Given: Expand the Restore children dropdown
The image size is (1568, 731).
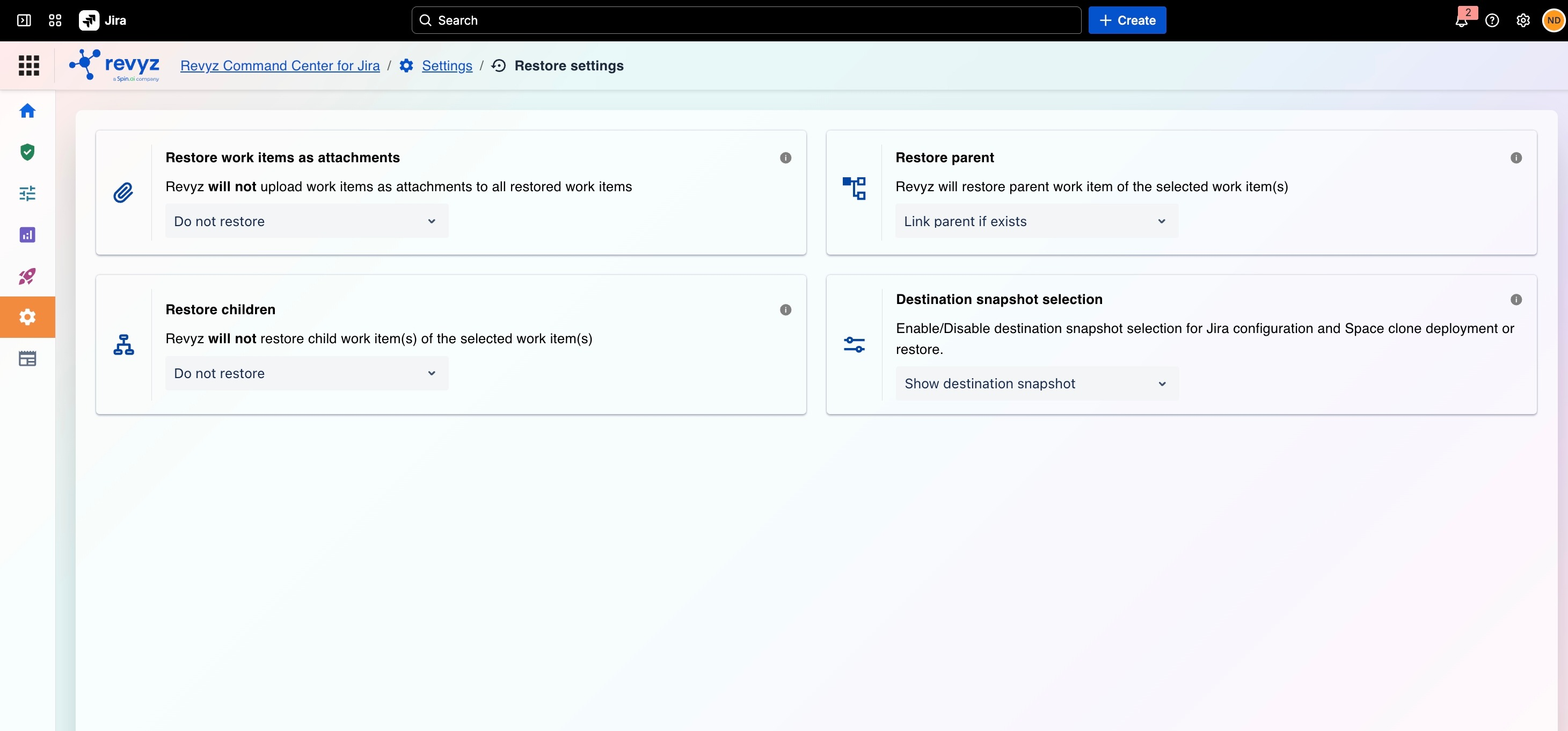Looking at the screenshot, I should (307, 373).
